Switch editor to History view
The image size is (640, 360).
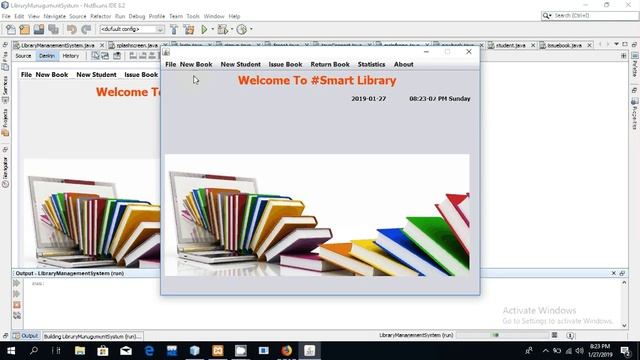click(x=71, y=56)
